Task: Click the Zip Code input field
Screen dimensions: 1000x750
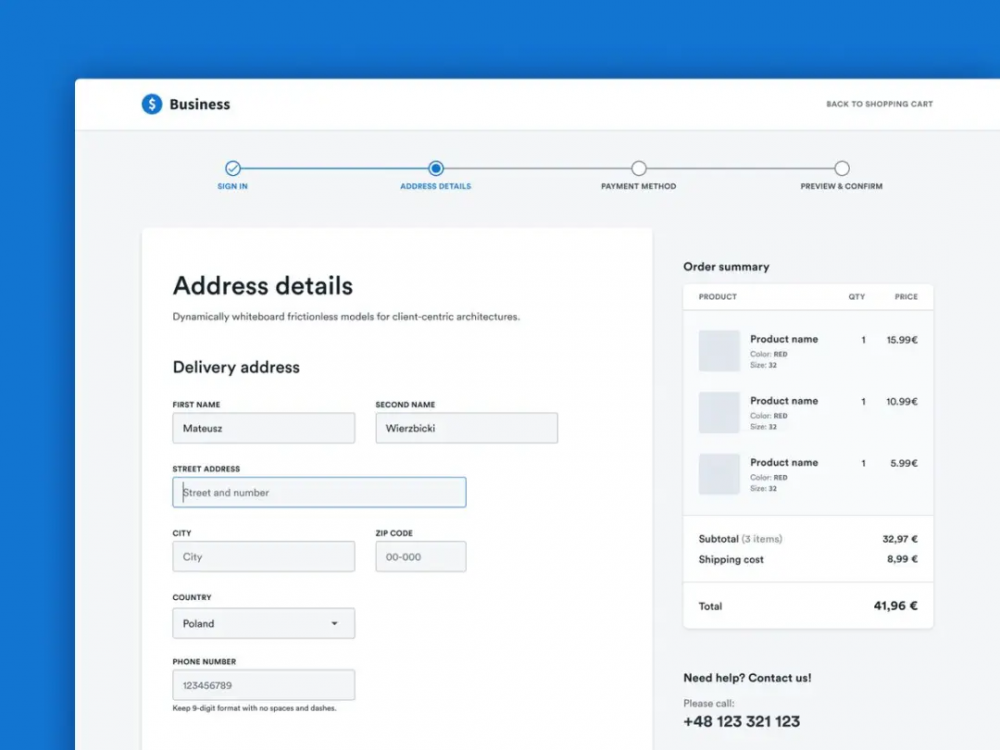Action: [x=421, y=557]
